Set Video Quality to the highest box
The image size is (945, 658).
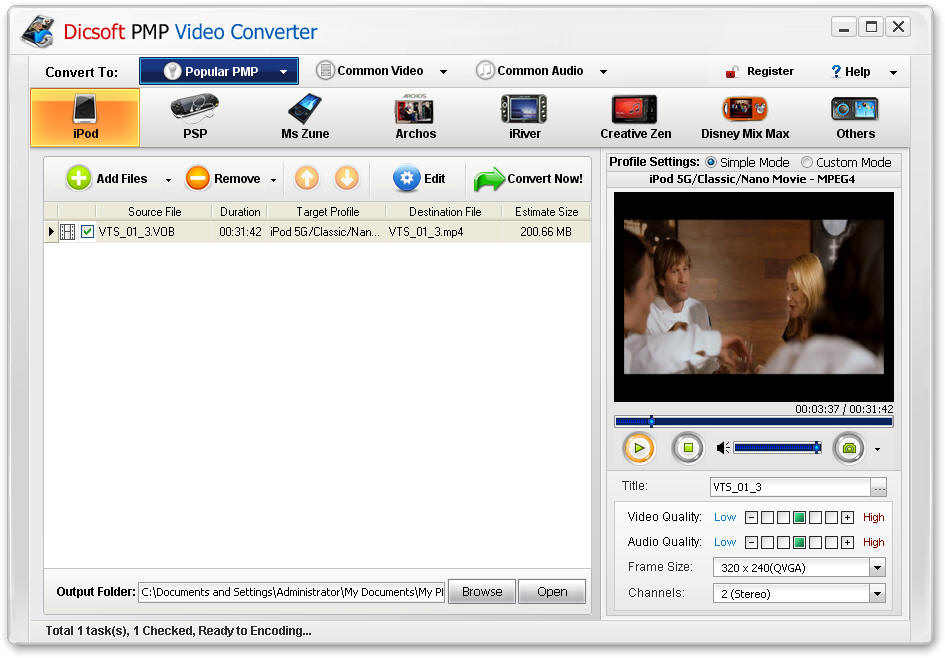831,517
